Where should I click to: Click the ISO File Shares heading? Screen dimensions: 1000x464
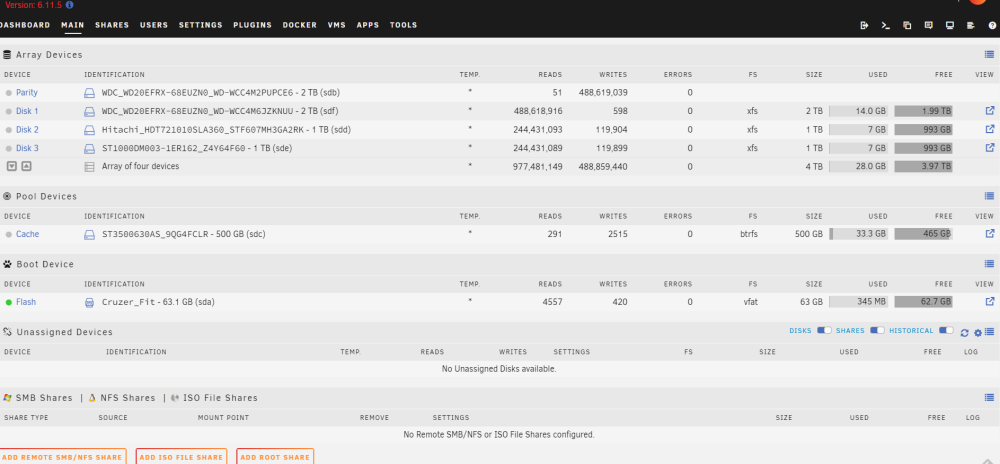(220, 398)
